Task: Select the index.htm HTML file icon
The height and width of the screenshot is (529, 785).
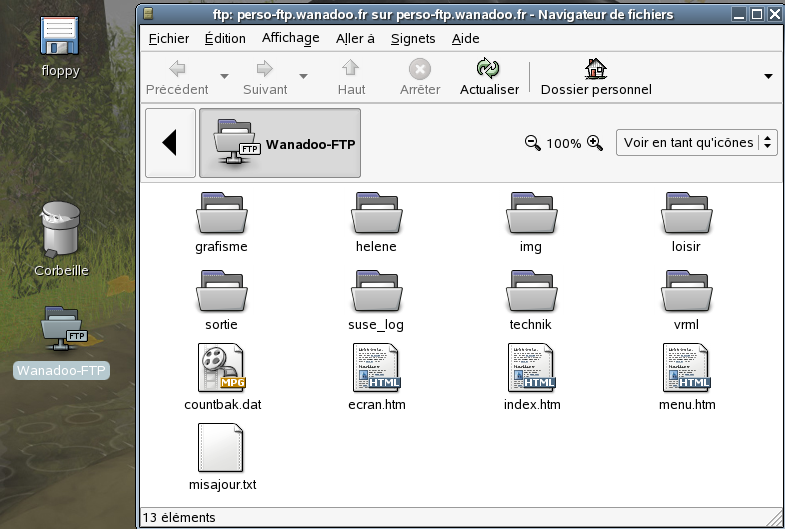Action: click(x=532, y=368)
